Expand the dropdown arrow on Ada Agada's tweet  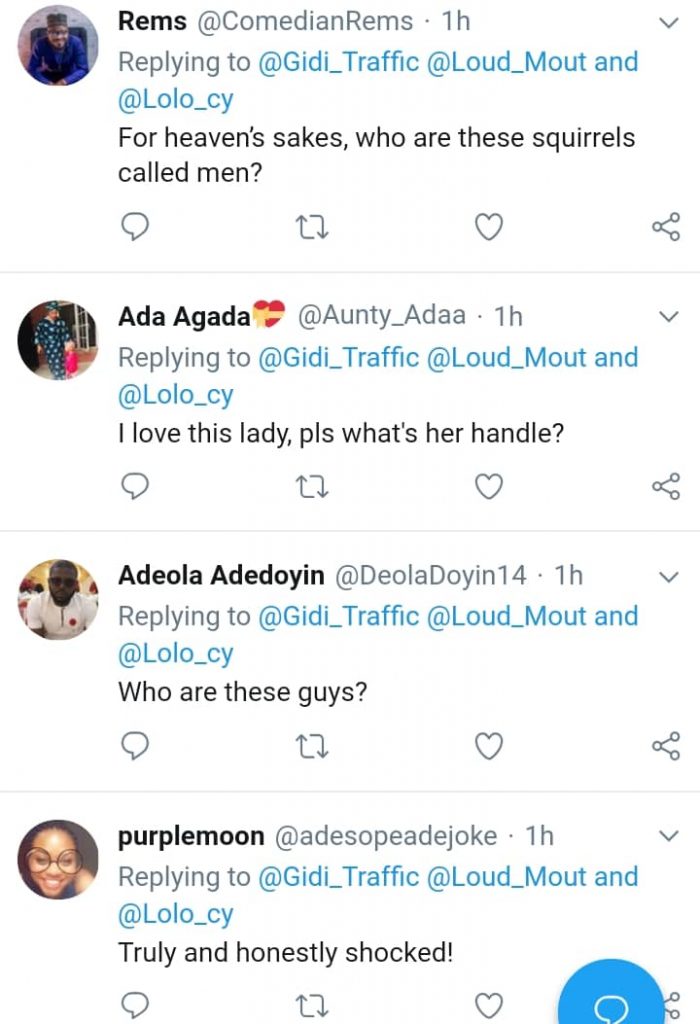pos(668,317)
